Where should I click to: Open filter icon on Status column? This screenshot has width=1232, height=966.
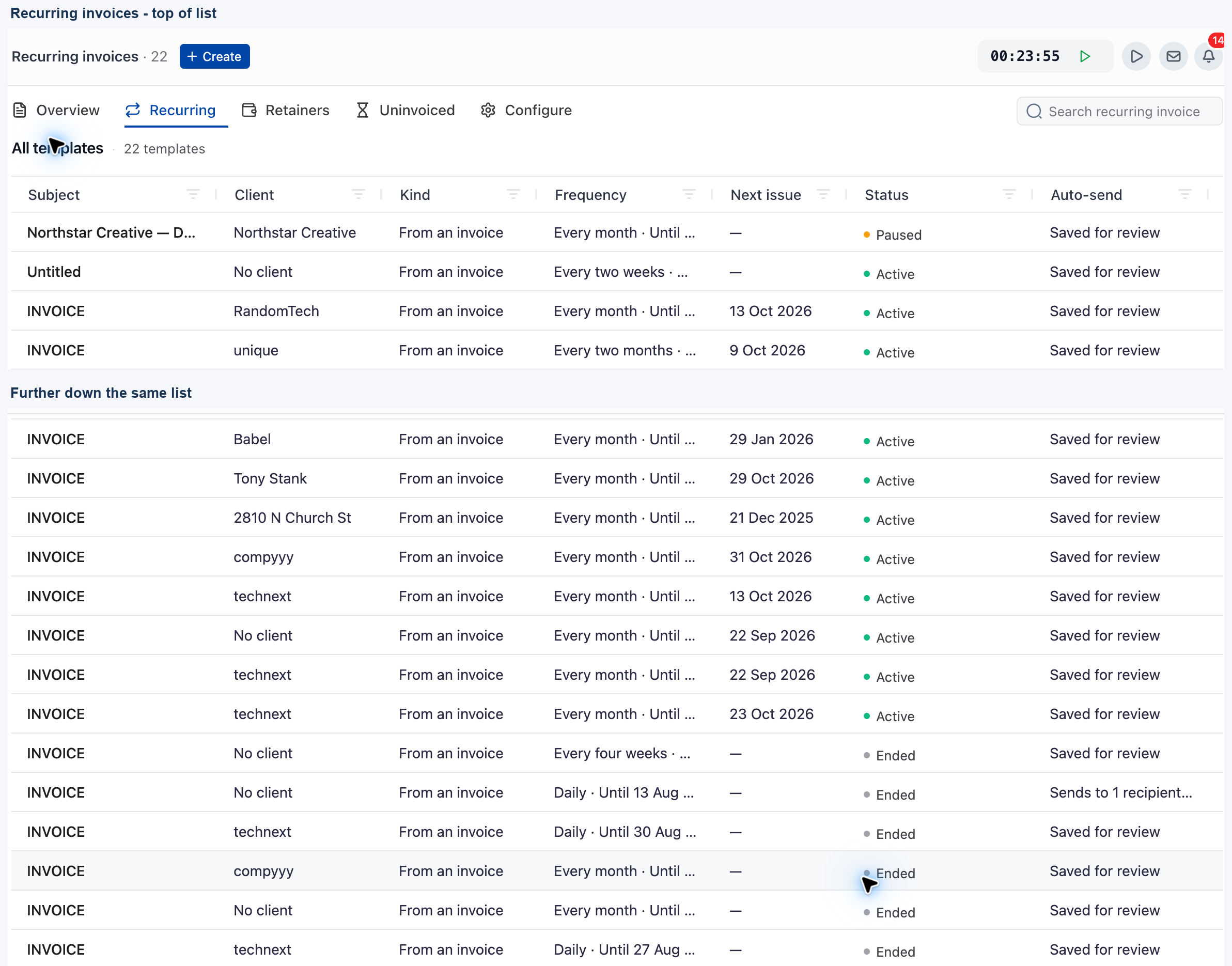click(x=1009, y=195)
